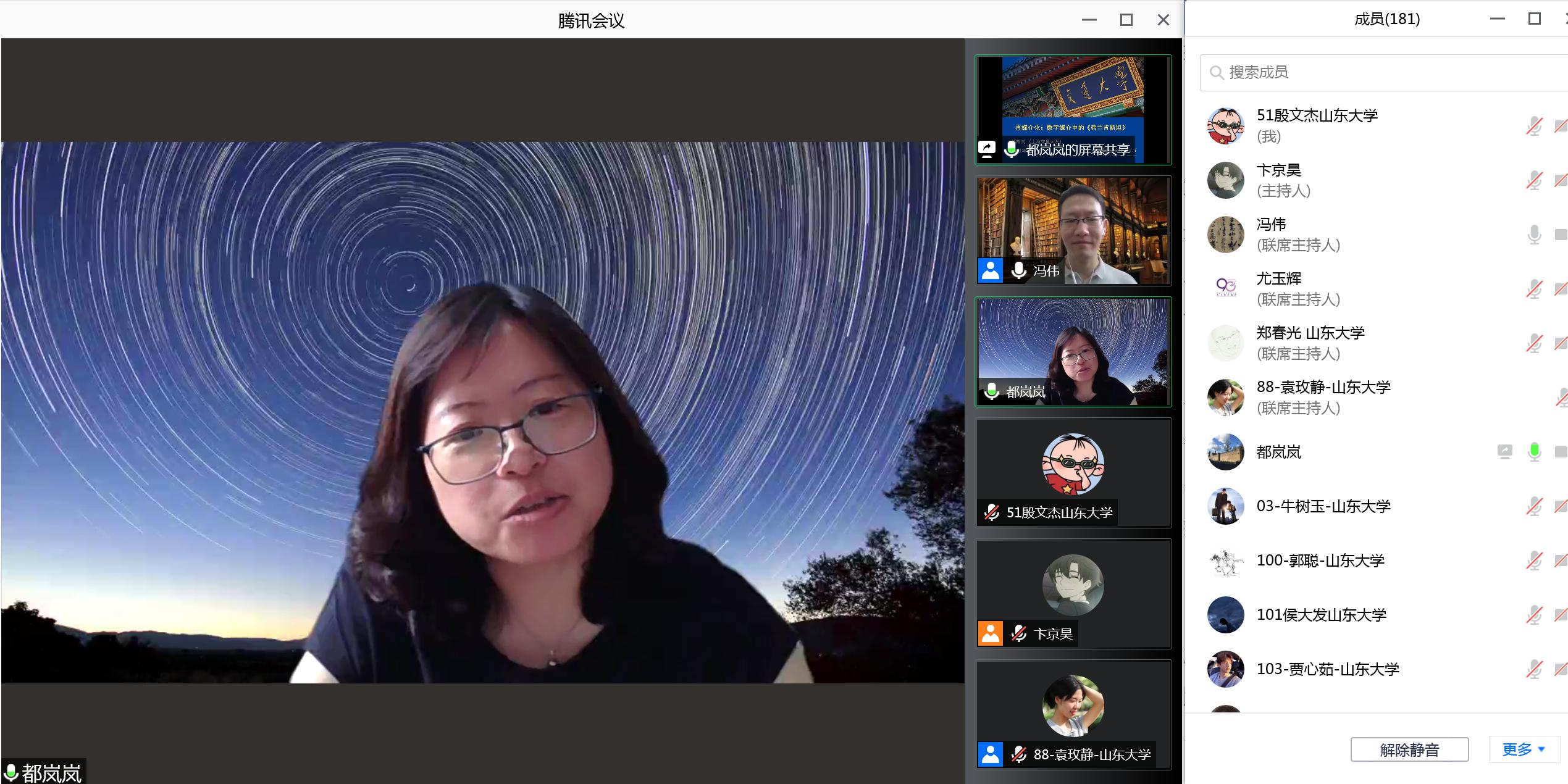Toggle the muted mic in 101侯大发山东大学 row

pyautogui.click(x=1534, y=615)
